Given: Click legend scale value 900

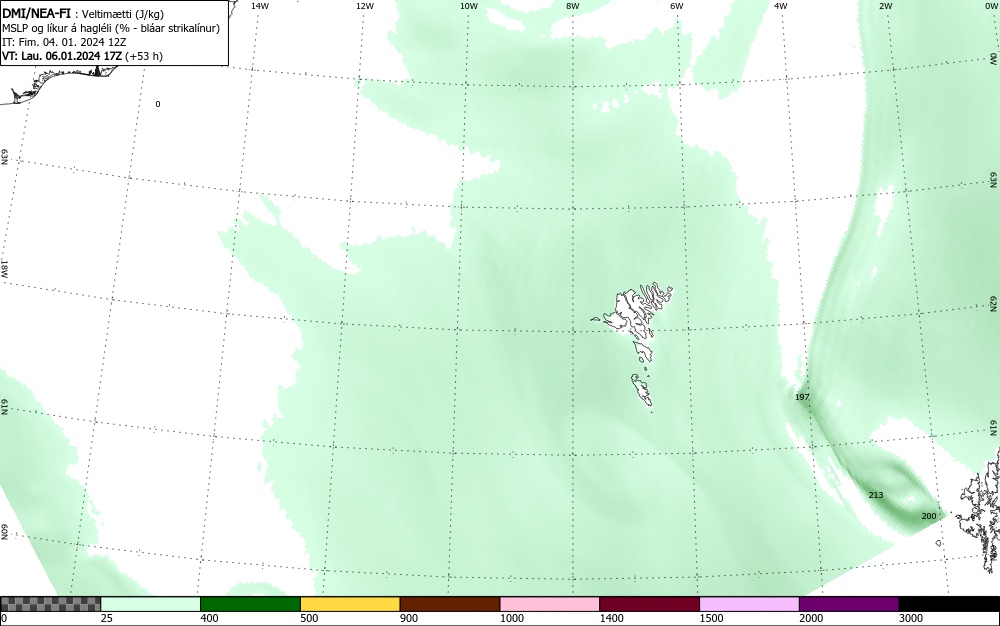Looking at the screenshot, I should tap(409, 618).
